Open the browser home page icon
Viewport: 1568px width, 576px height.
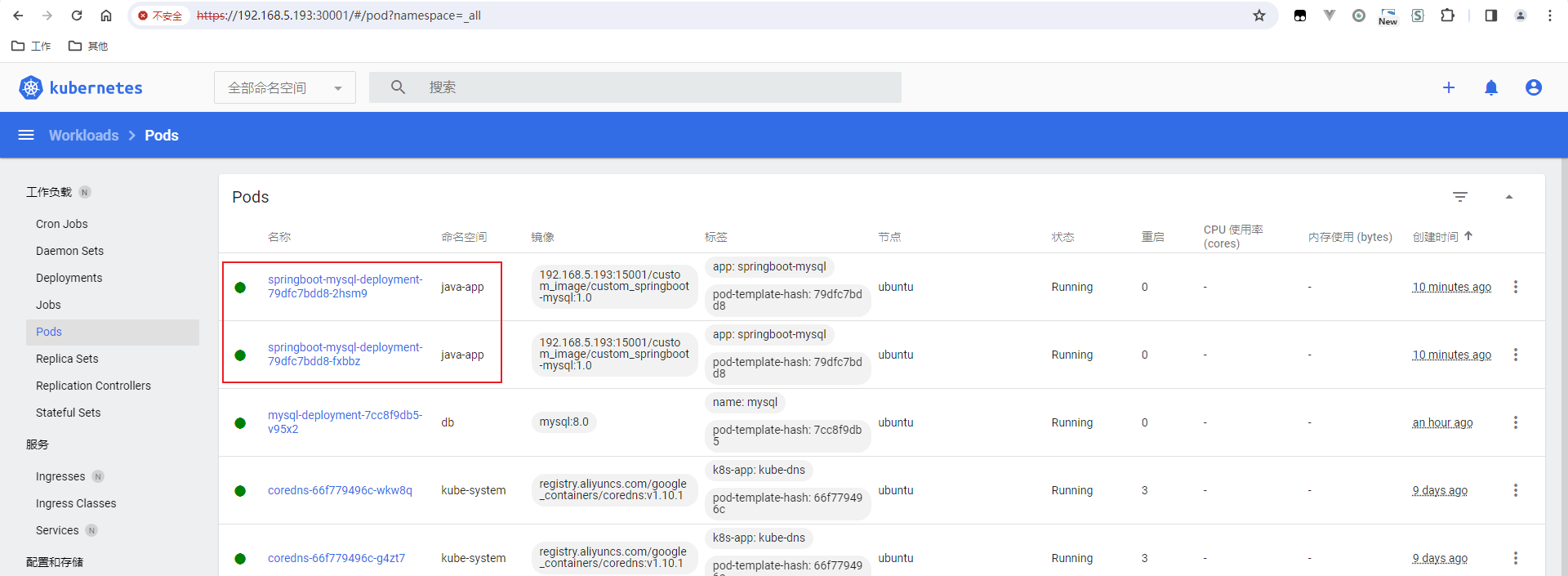(106, 16)
